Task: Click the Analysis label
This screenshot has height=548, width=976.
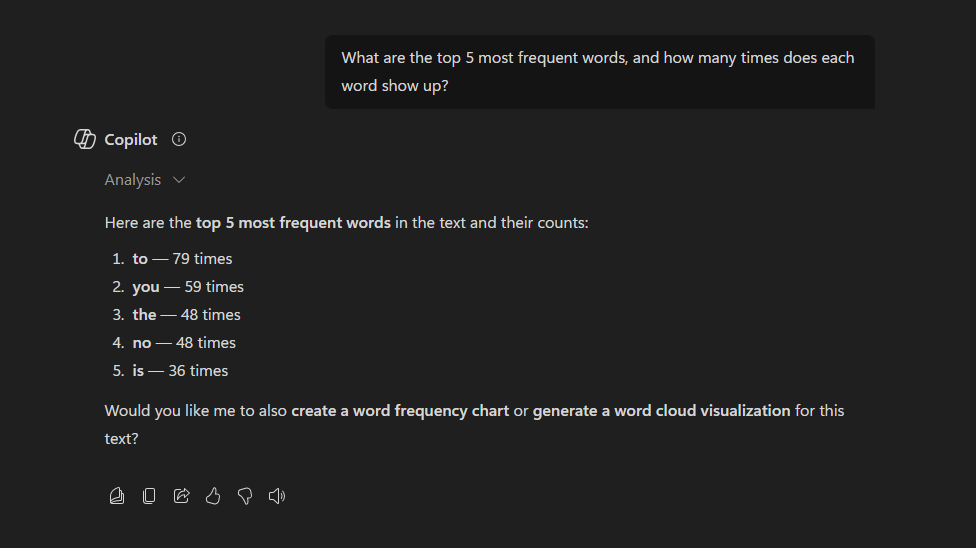Action: click(x=132, y=180)
